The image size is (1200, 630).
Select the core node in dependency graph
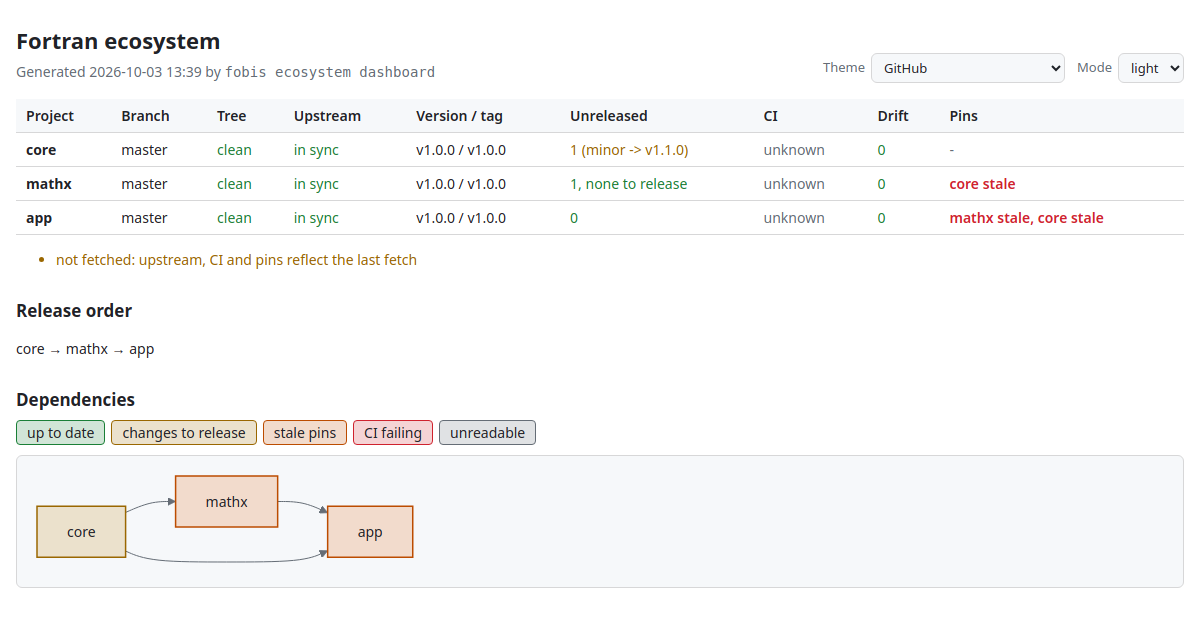[81, 532]
